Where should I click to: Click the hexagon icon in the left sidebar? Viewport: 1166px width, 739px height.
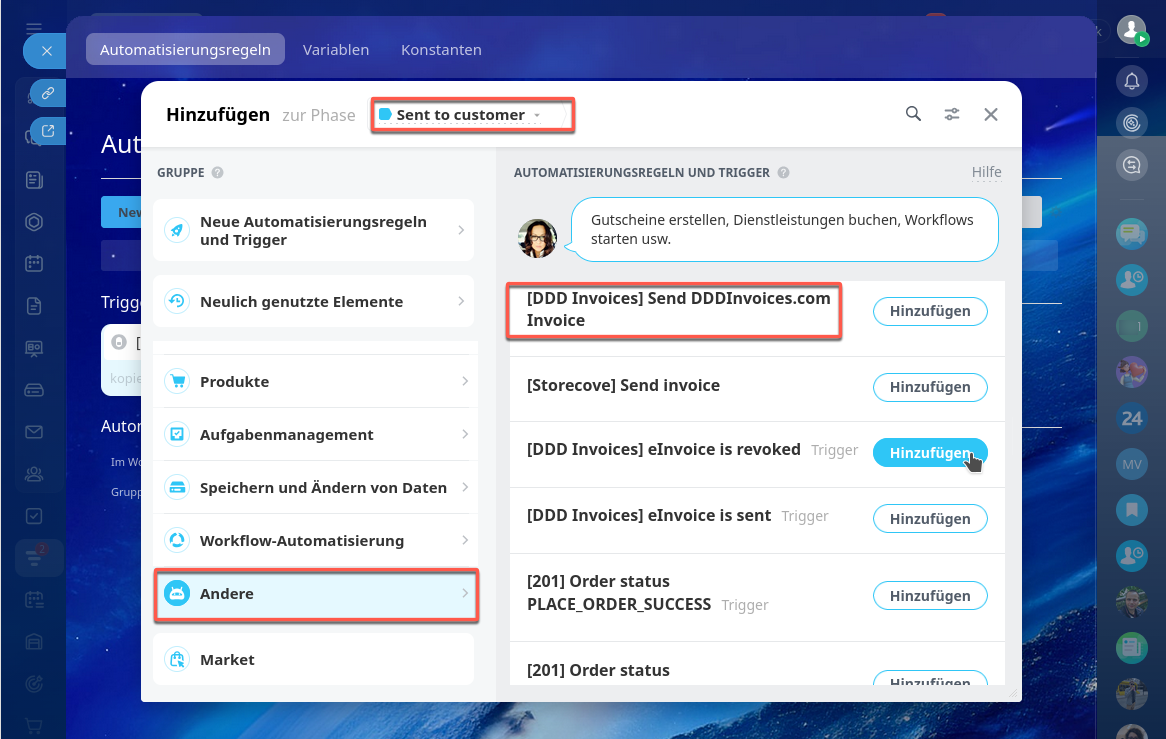tap(34, 222)
